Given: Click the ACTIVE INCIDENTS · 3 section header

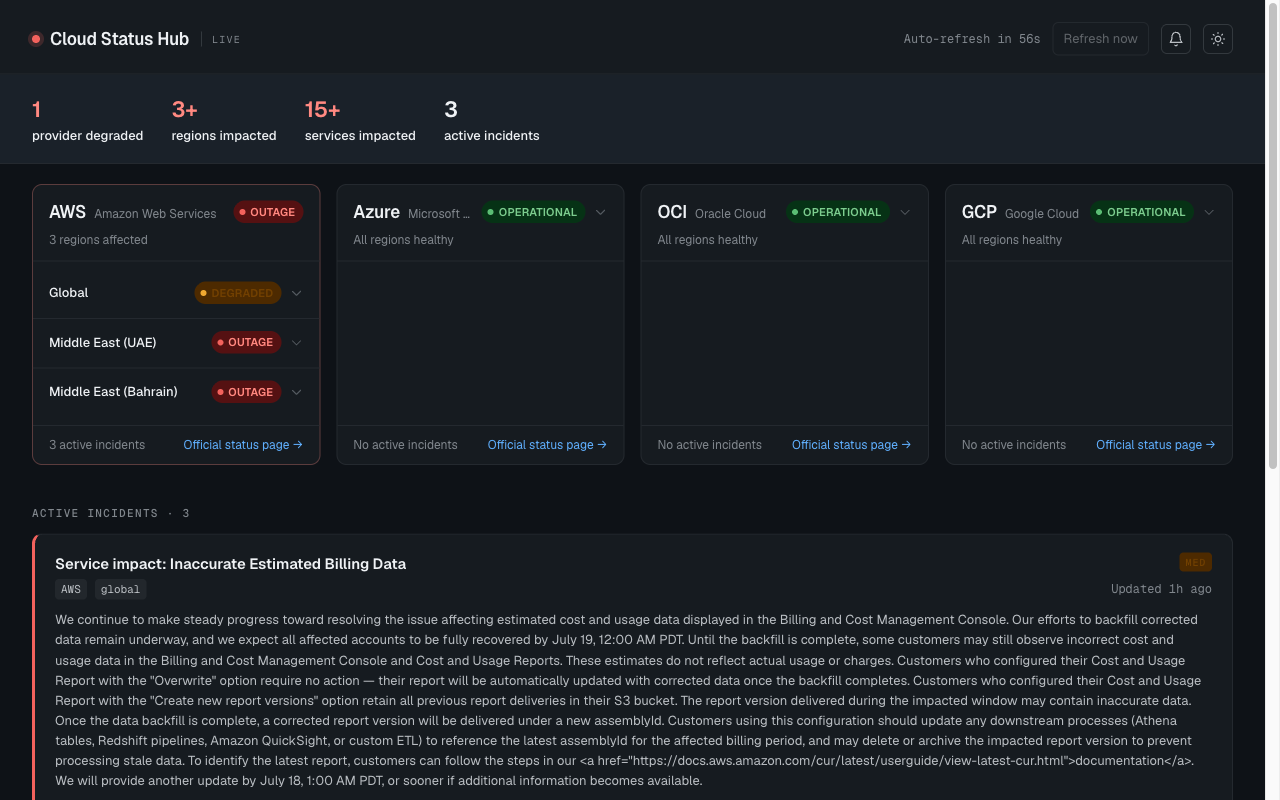Looking at the screenshot, I should coord(111,513).
